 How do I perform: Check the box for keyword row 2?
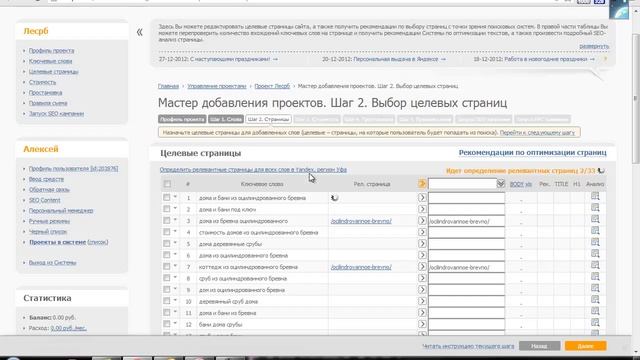coord(167,209)
